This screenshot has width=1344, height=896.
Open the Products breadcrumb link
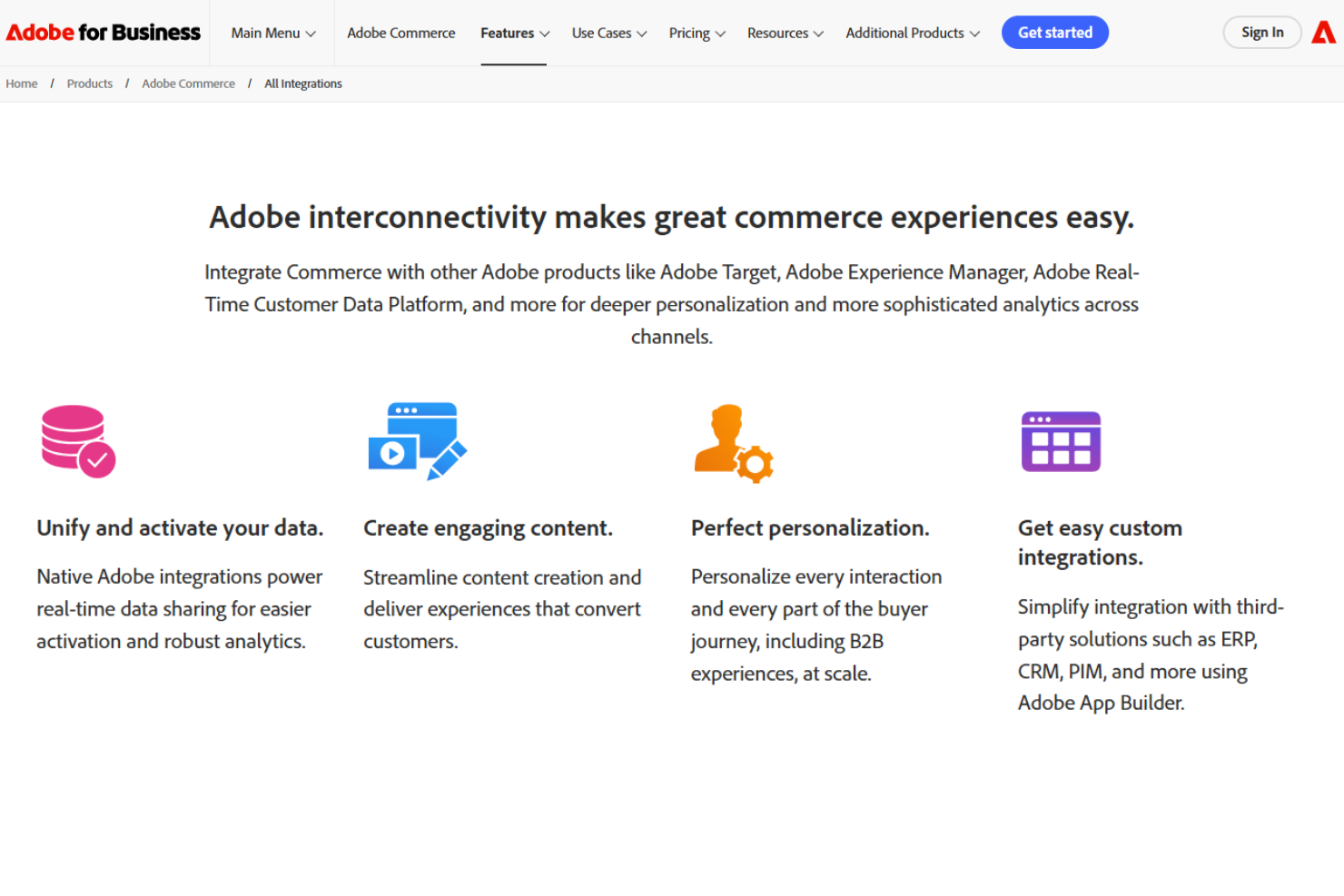click(x=89, y=83)
